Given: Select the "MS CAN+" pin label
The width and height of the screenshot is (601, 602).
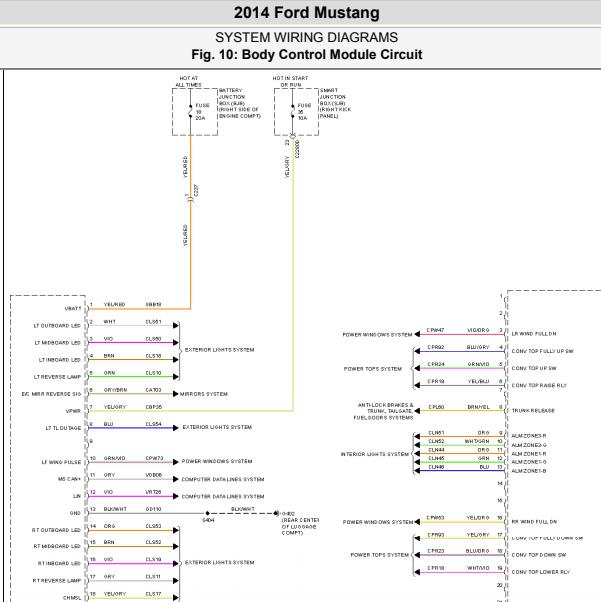Looking at the screenshot, I should 70,479.
